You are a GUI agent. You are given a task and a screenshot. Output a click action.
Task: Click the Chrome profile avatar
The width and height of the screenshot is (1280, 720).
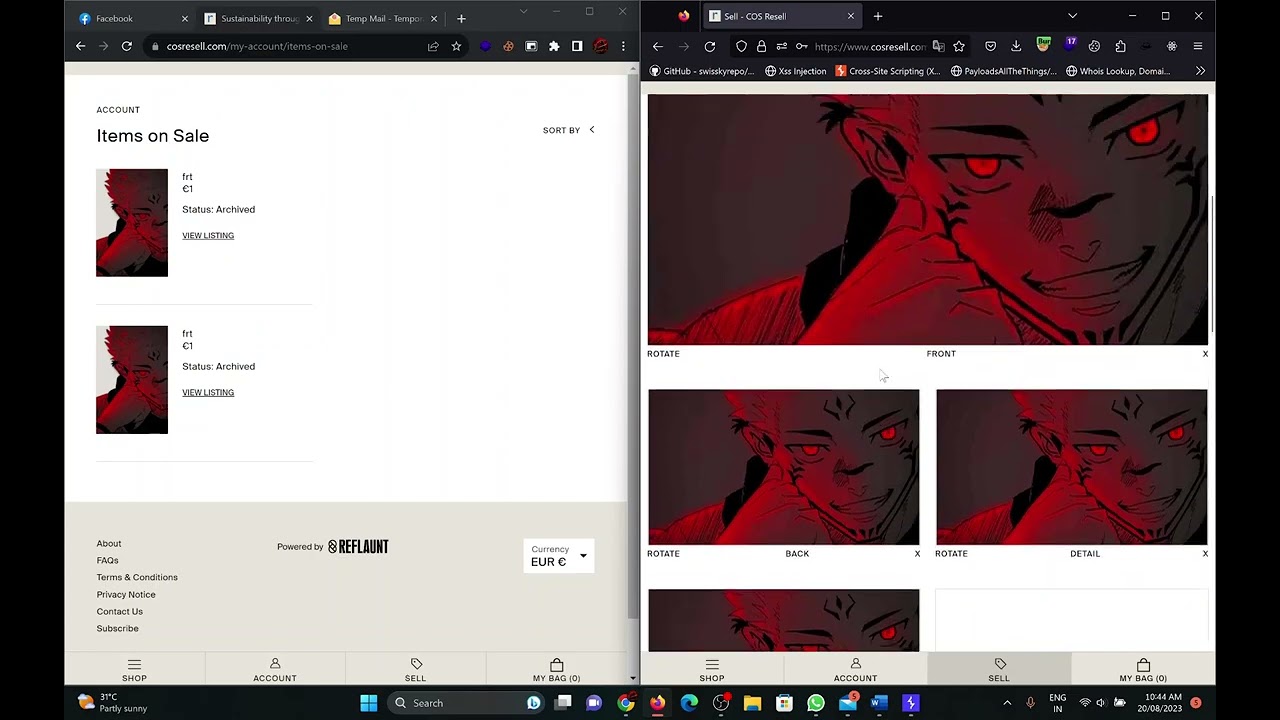pos(600,46)
